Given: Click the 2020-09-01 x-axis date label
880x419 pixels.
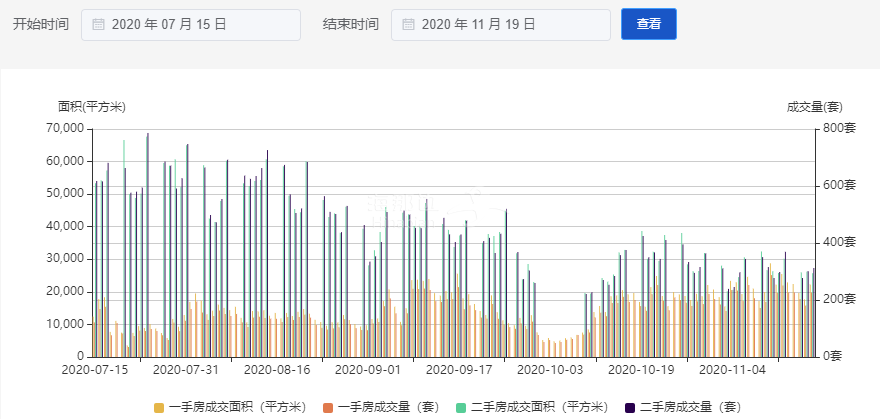Looking at the screenshot, I should [368, 370].
